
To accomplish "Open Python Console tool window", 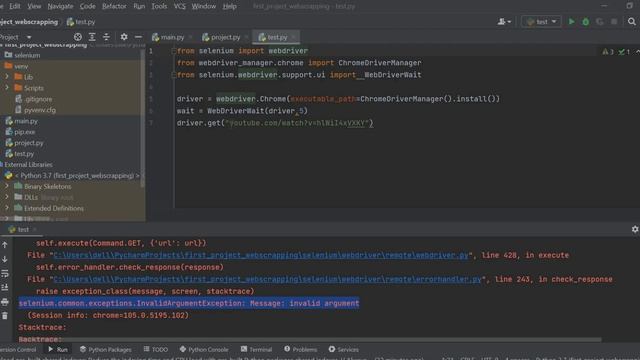I will pyautogui.click(x=204, y=349).
